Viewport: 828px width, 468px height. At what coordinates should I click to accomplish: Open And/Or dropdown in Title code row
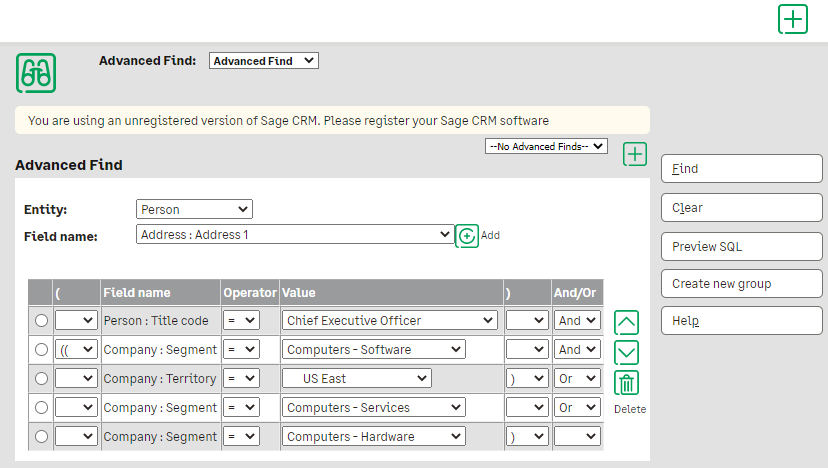pyautogui.click(x=577, y=320)
